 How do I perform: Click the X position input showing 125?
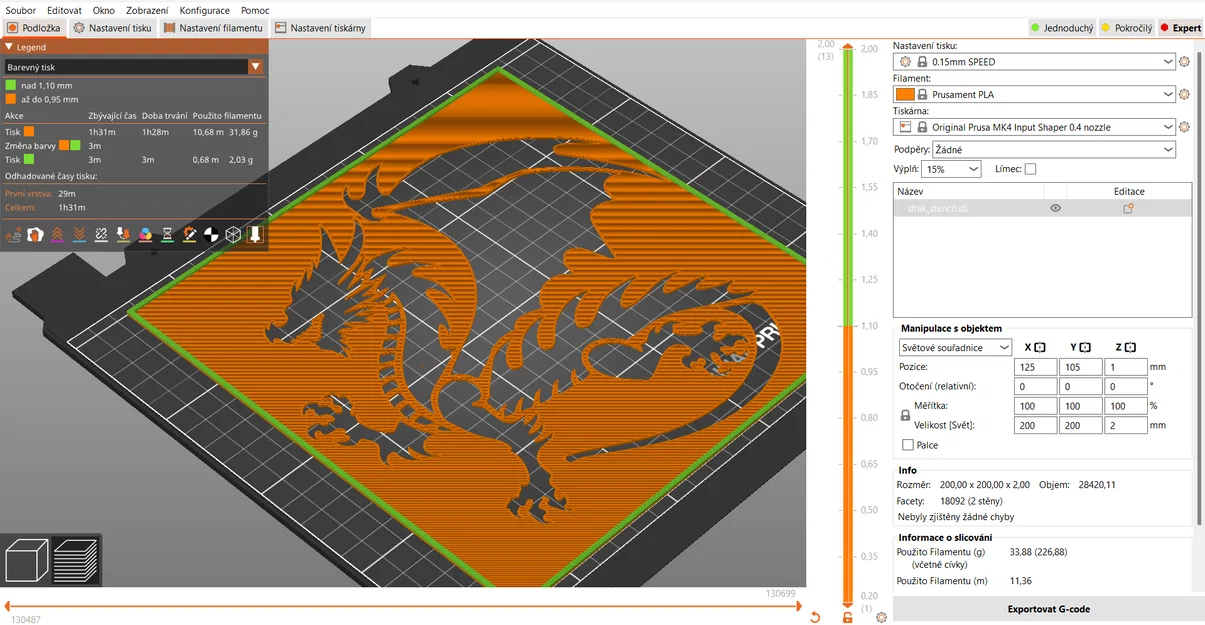[1035, 366]
